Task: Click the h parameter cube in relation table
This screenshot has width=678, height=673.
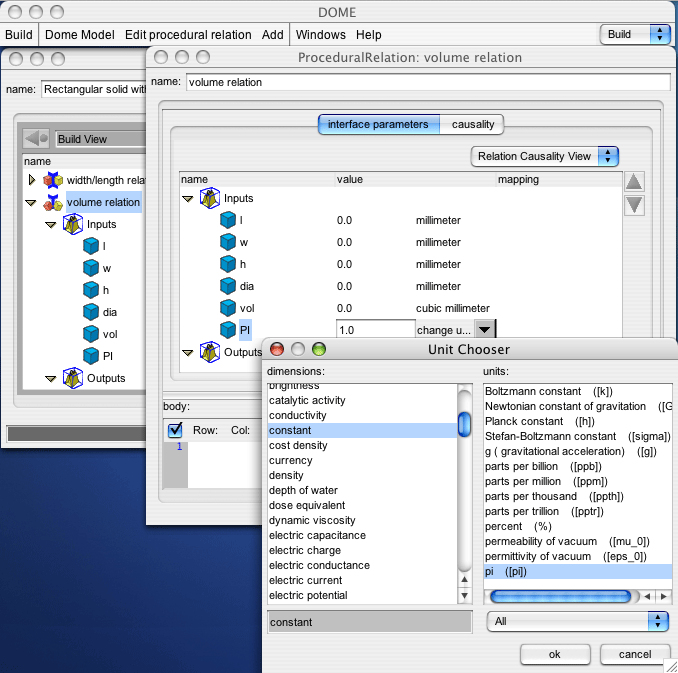Action: click(228, 264)
